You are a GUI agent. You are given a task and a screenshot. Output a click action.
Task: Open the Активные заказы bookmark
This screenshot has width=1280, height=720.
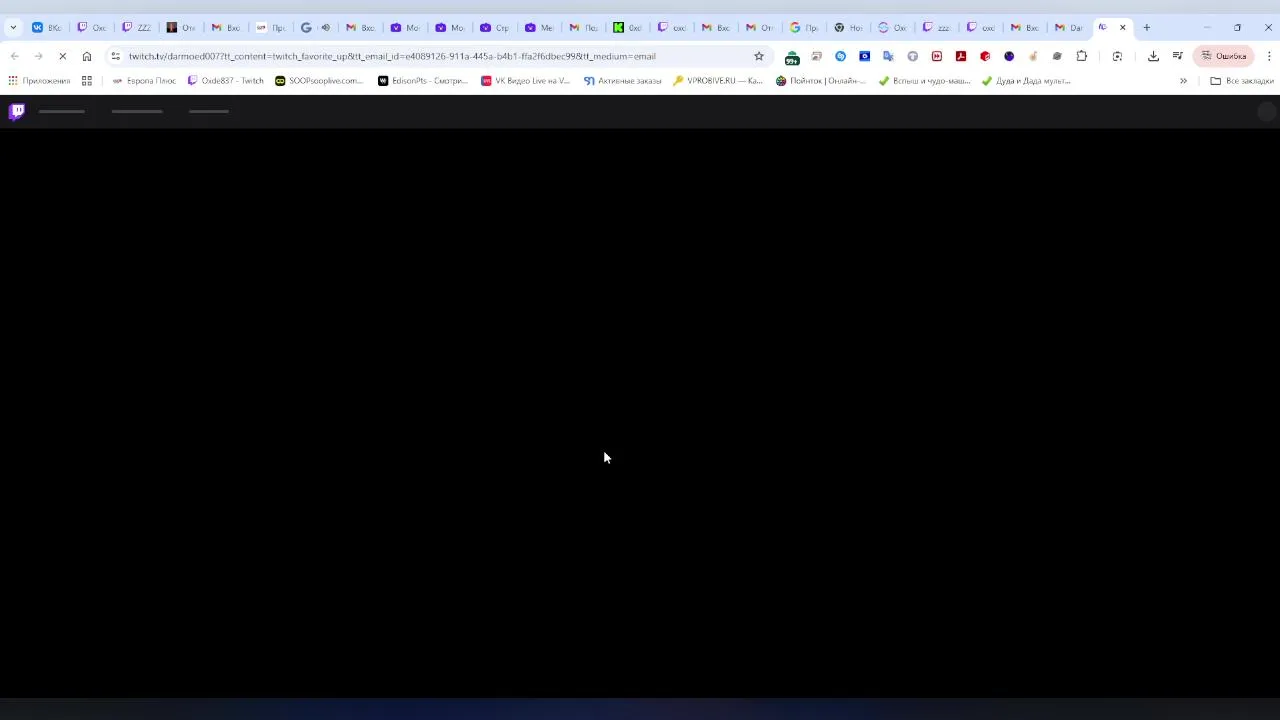622,81
